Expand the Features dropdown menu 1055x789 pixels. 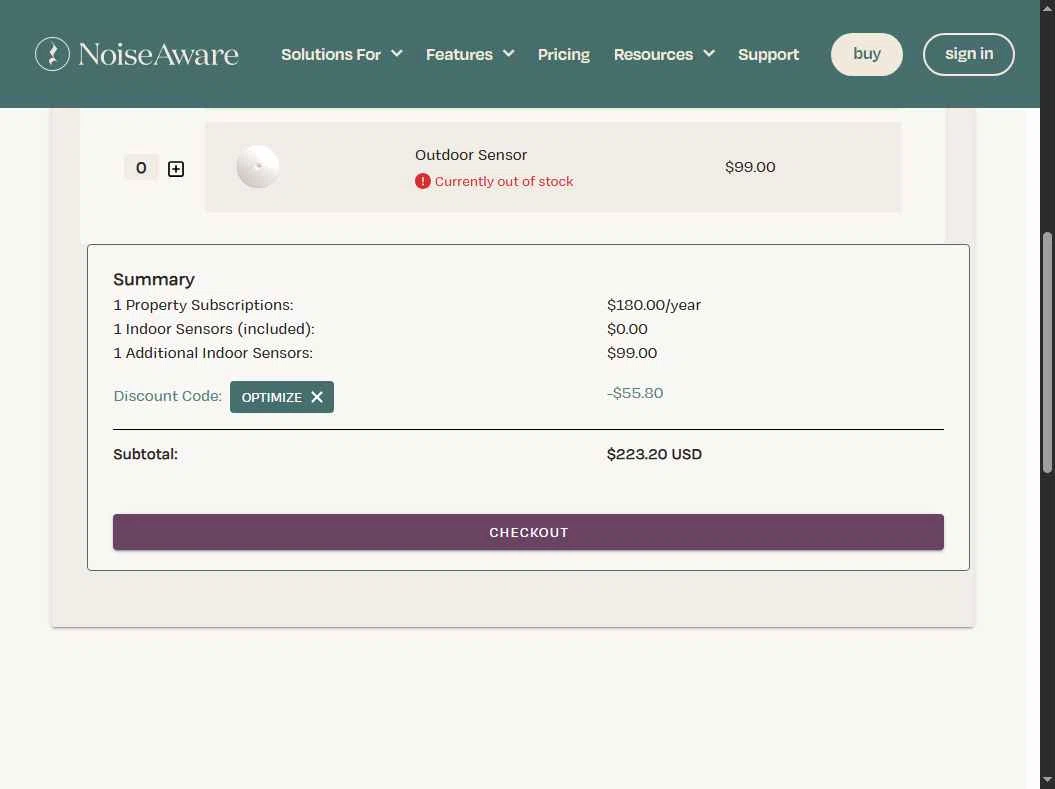[x=470, y=54]
